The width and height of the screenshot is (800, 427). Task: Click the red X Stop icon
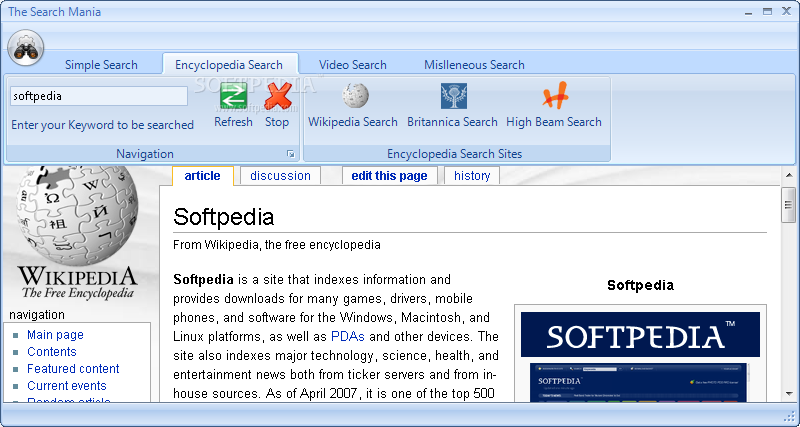(x=278, y=96)
